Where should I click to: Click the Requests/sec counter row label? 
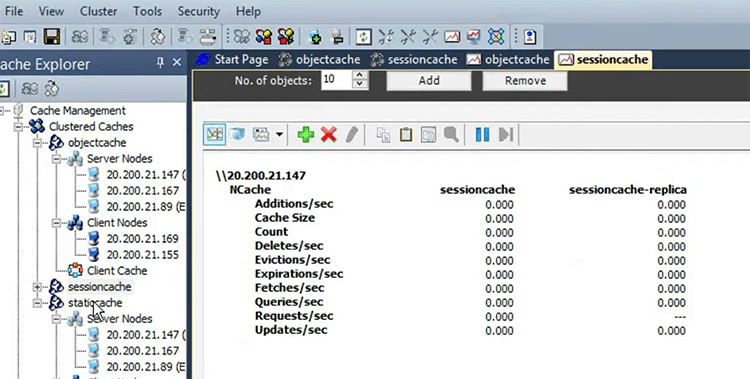click(294, 316)
